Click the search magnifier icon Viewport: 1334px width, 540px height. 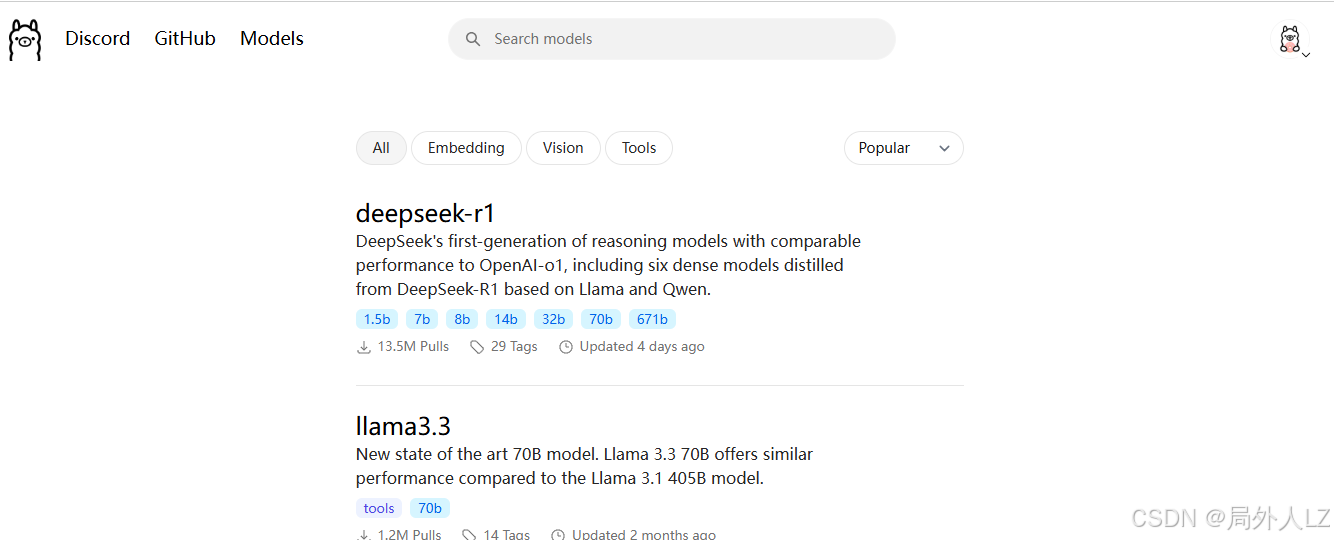pyautogui.click(x=473, y=39)
